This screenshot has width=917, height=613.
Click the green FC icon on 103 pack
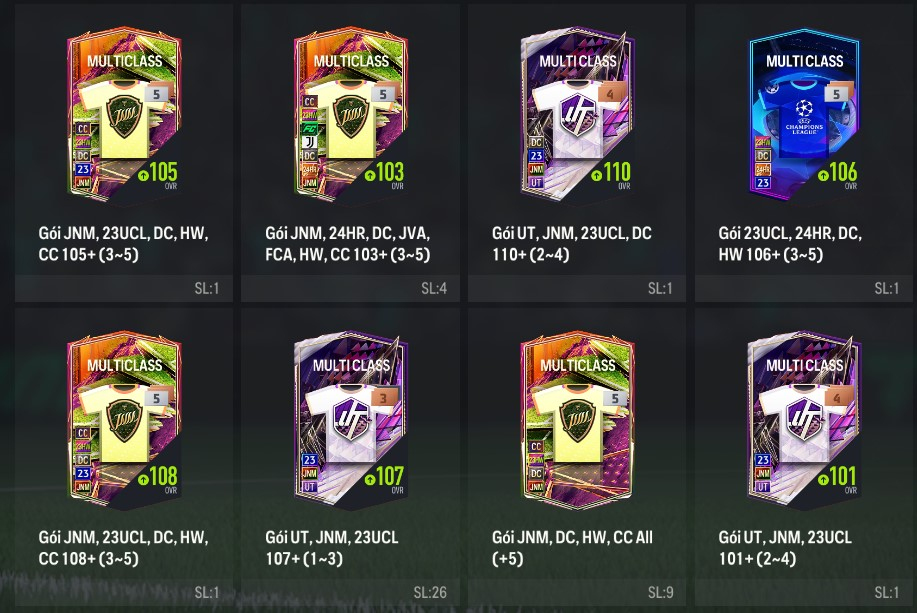pyautogui.click(x=309, y=129)
